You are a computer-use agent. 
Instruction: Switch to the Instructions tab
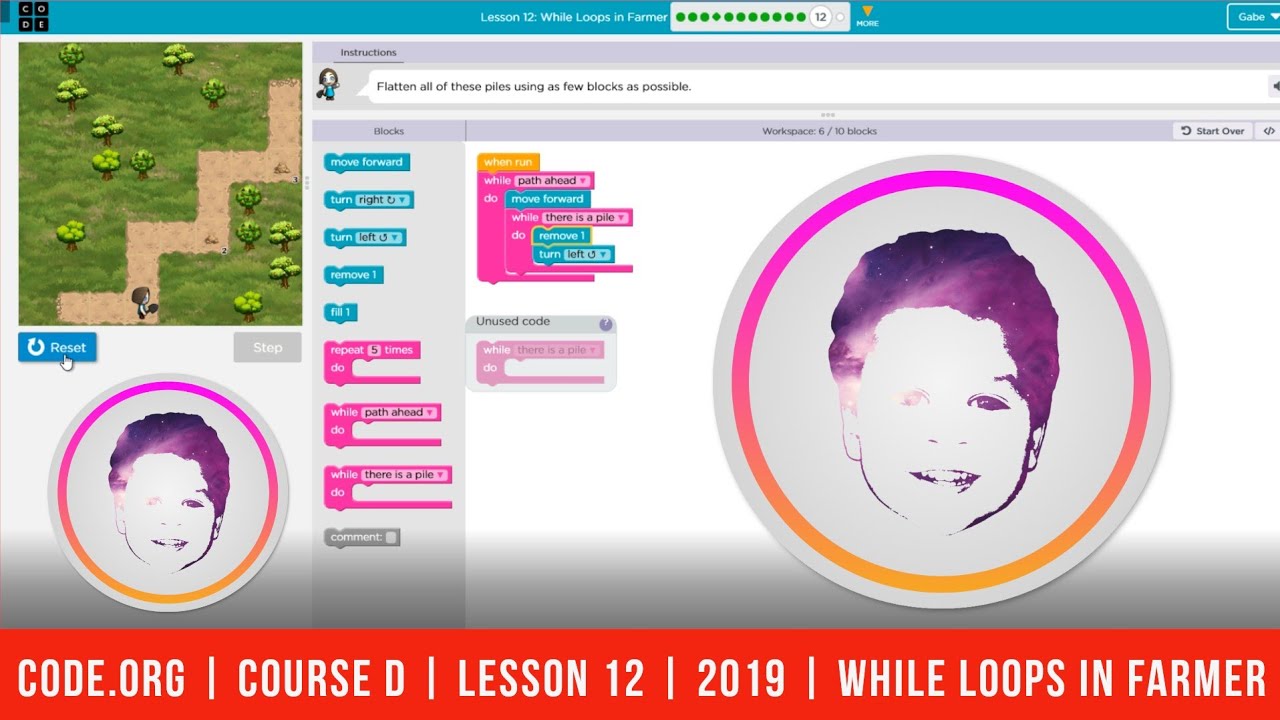368,53
